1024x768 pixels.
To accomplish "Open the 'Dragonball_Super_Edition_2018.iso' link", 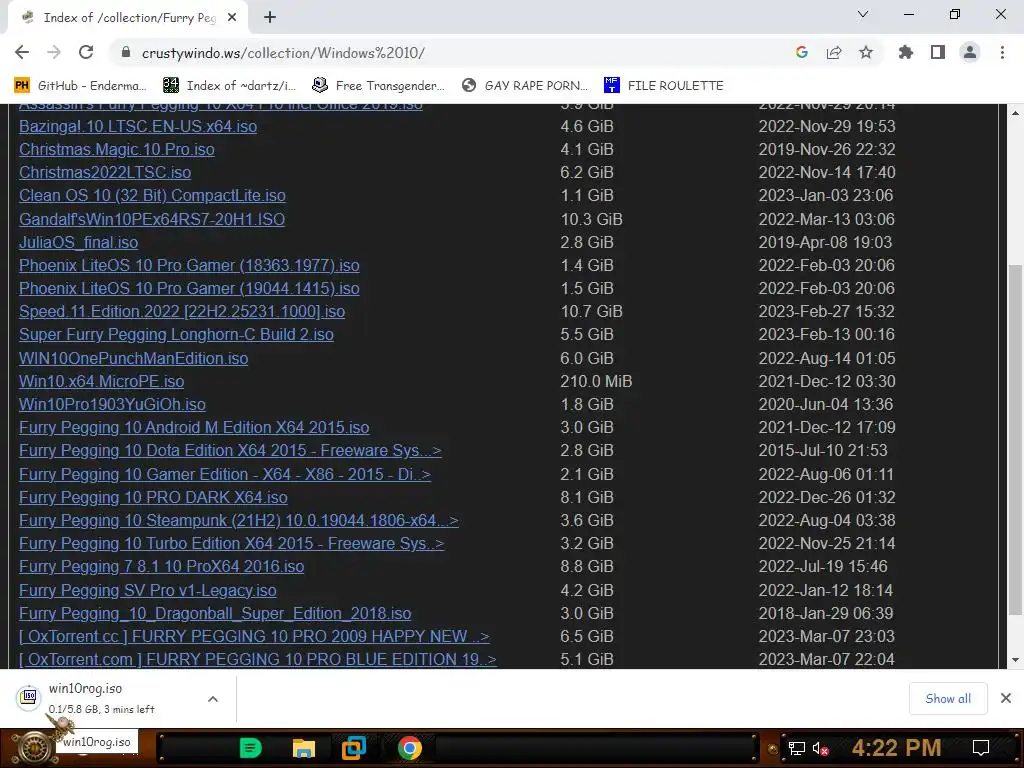I will [215, 614].
